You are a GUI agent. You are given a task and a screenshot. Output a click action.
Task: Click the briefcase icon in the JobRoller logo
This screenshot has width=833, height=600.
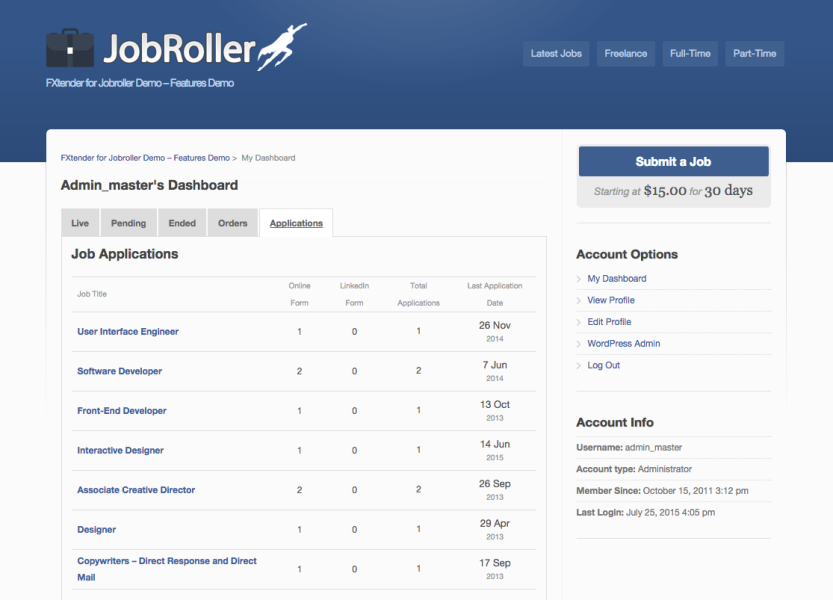(70, 48)
